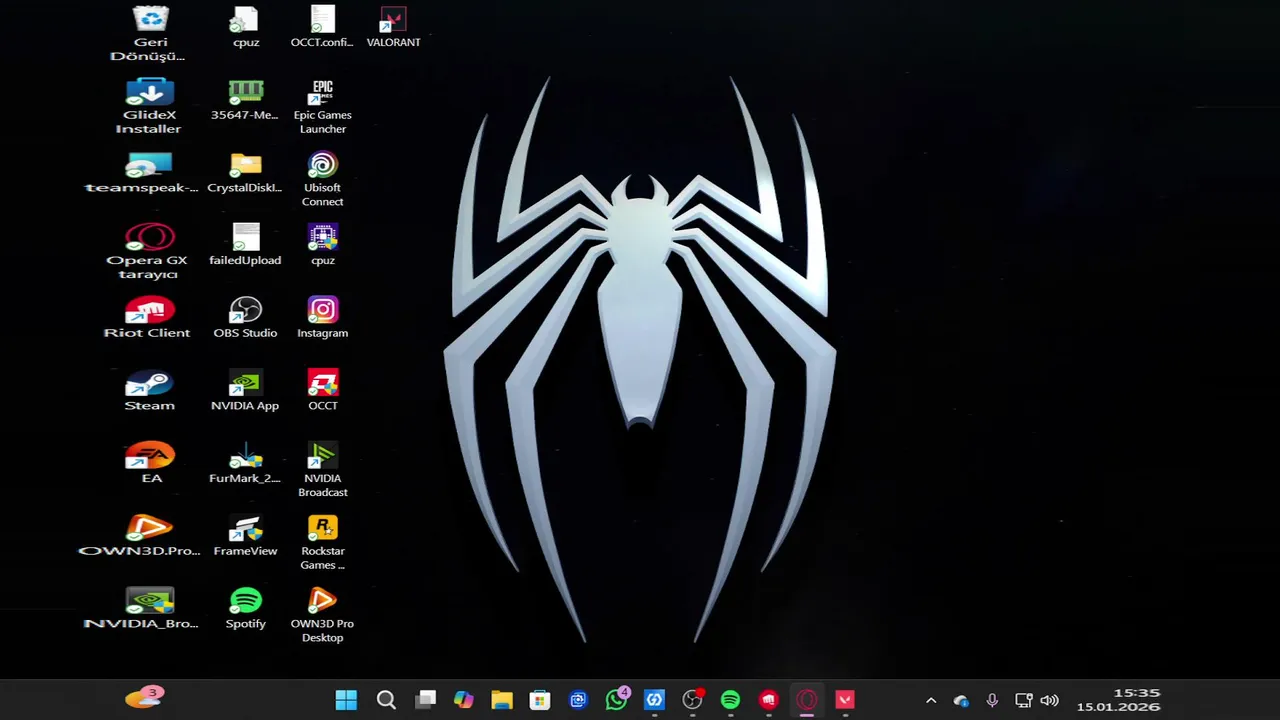Launch Copilot from the taskbar

tap(463, 700)
